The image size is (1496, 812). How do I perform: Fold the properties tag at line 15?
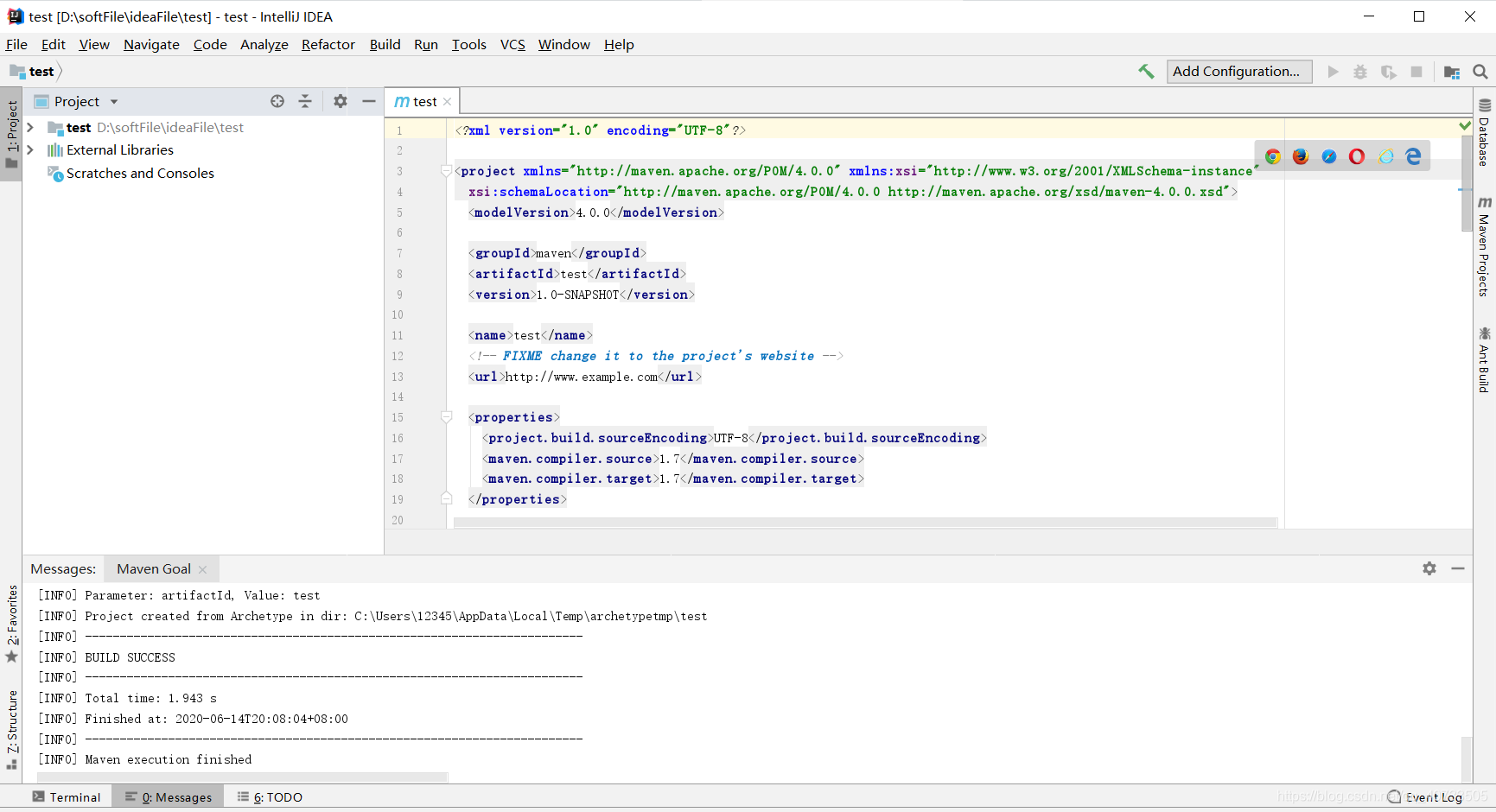[447, 417]
